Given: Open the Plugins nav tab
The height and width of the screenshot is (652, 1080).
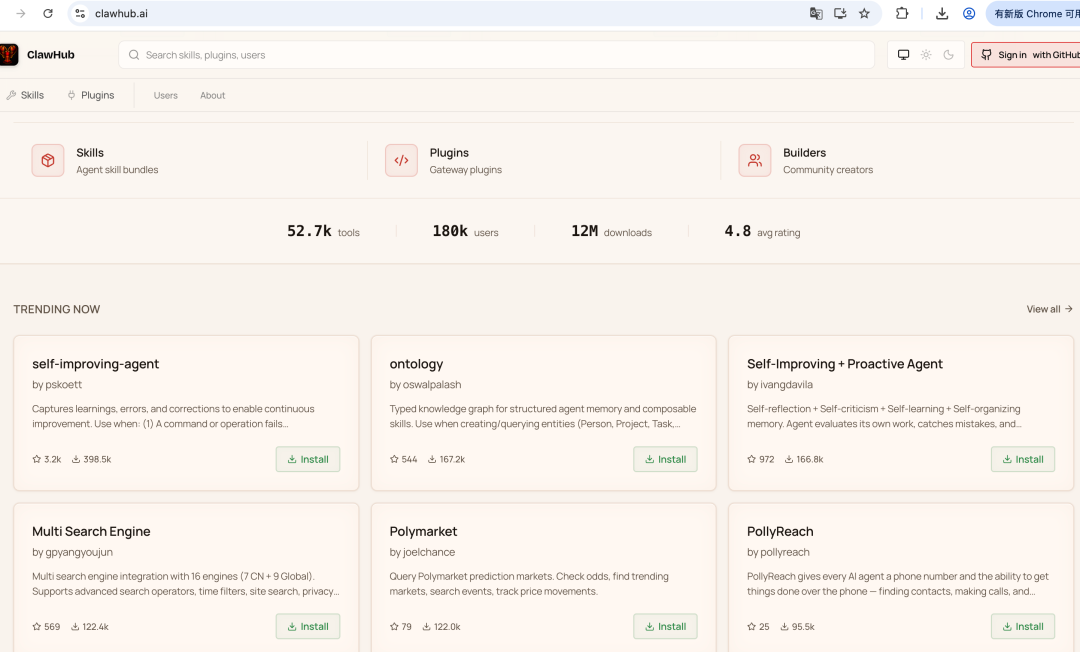Looking at the screenshot, I should pos(91,95).
